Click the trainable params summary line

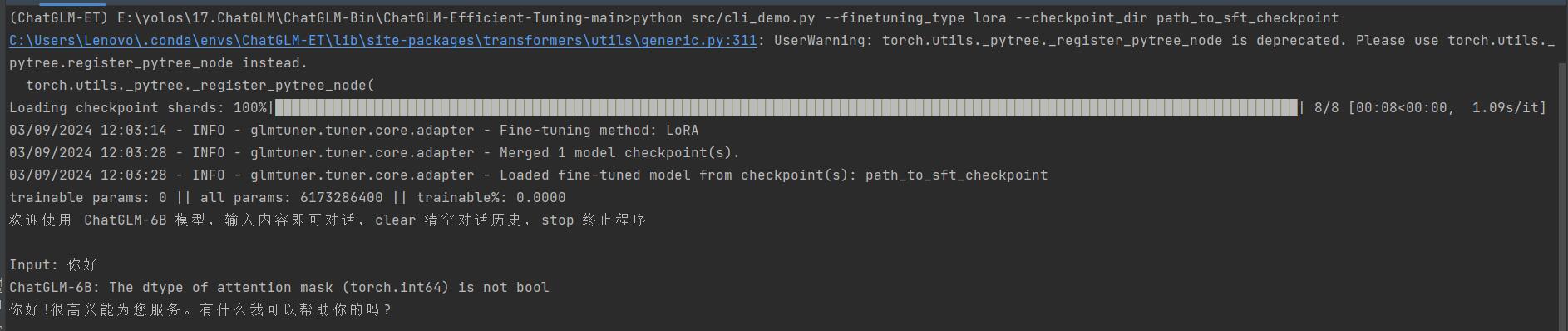[288, 197]
